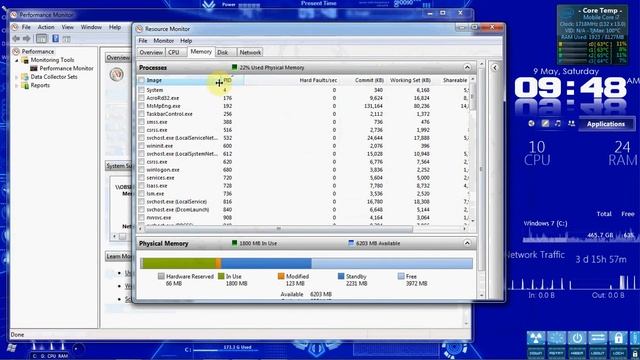Open Help menu in Resource Monitor
The width and height of the screenshot is (640, 360).
point(186,41)
